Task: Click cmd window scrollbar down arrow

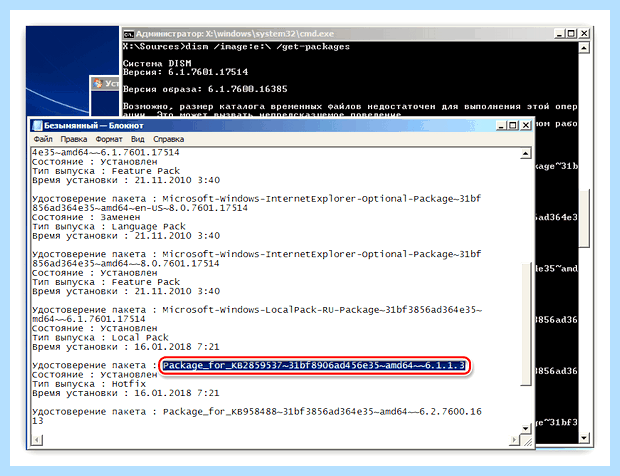Action: (x=584, y=437)
